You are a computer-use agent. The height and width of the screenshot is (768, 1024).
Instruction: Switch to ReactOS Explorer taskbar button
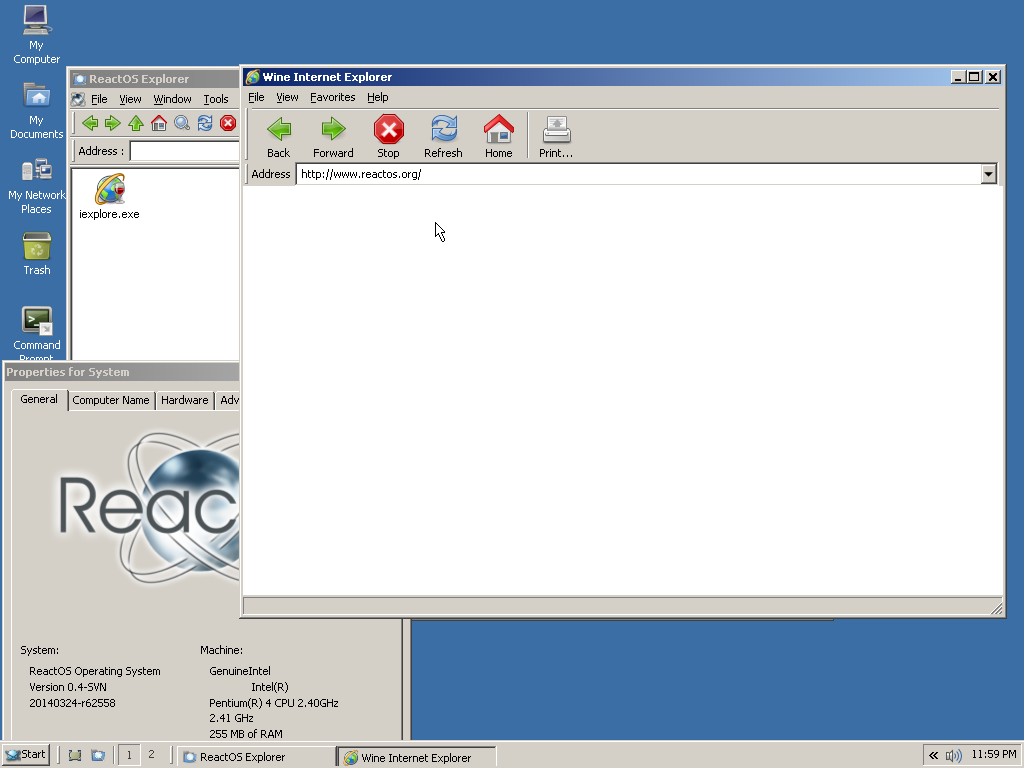click(256, 757)
